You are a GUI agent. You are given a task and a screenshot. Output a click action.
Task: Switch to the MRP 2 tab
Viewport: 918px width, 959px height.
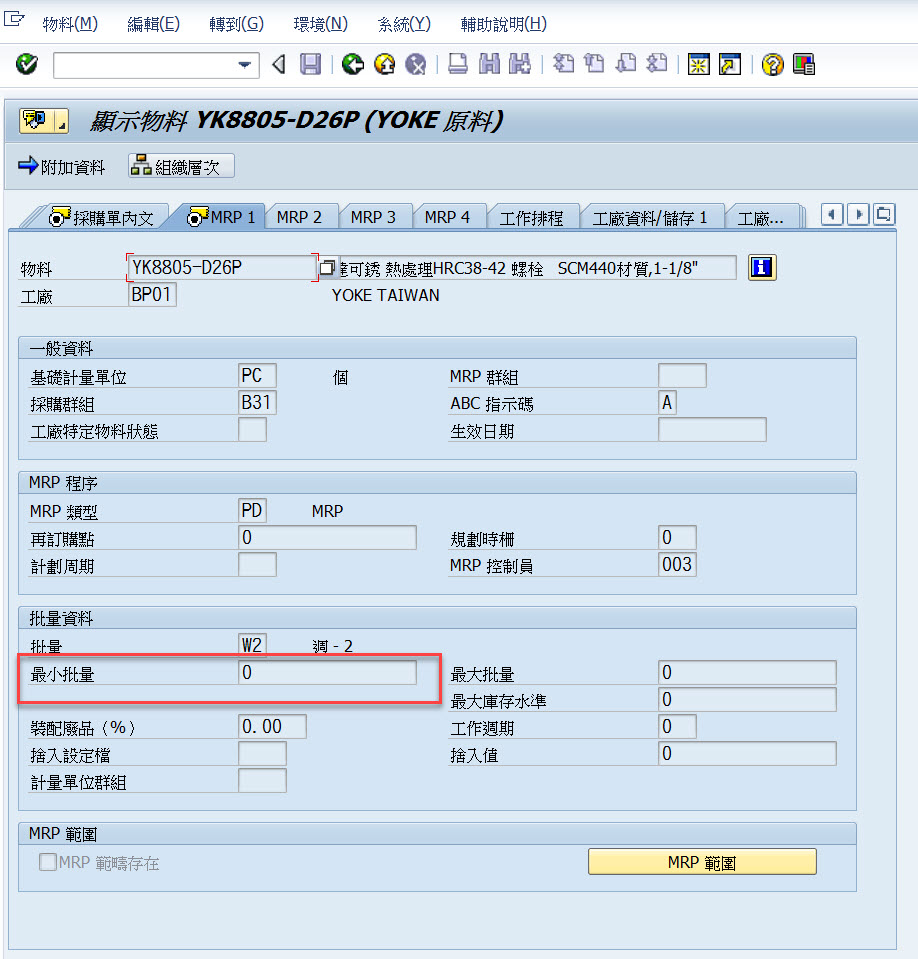[x=299, y=217]
